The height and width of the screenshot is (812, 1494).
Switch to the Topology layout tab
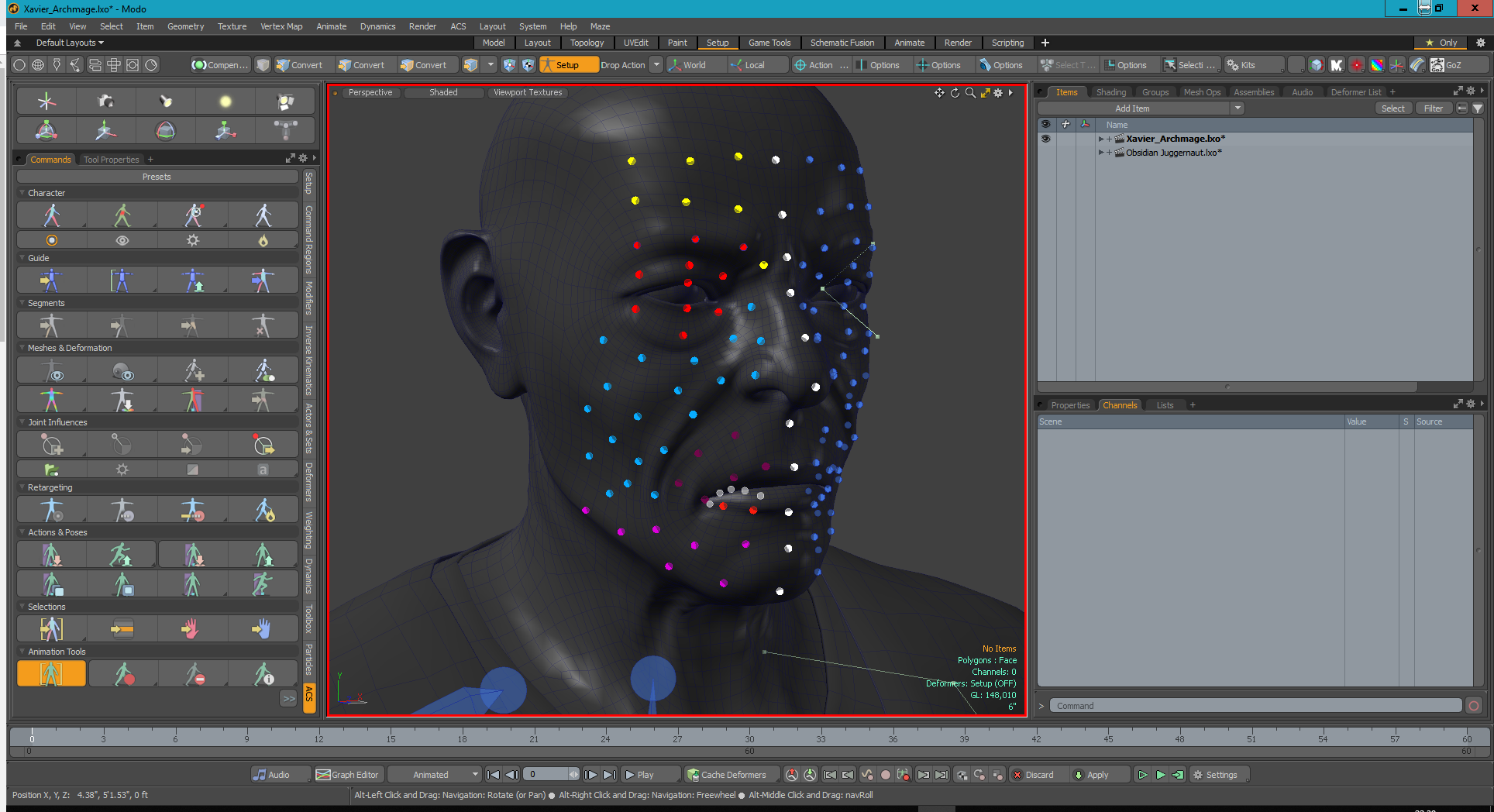click(x=587, y=43)
